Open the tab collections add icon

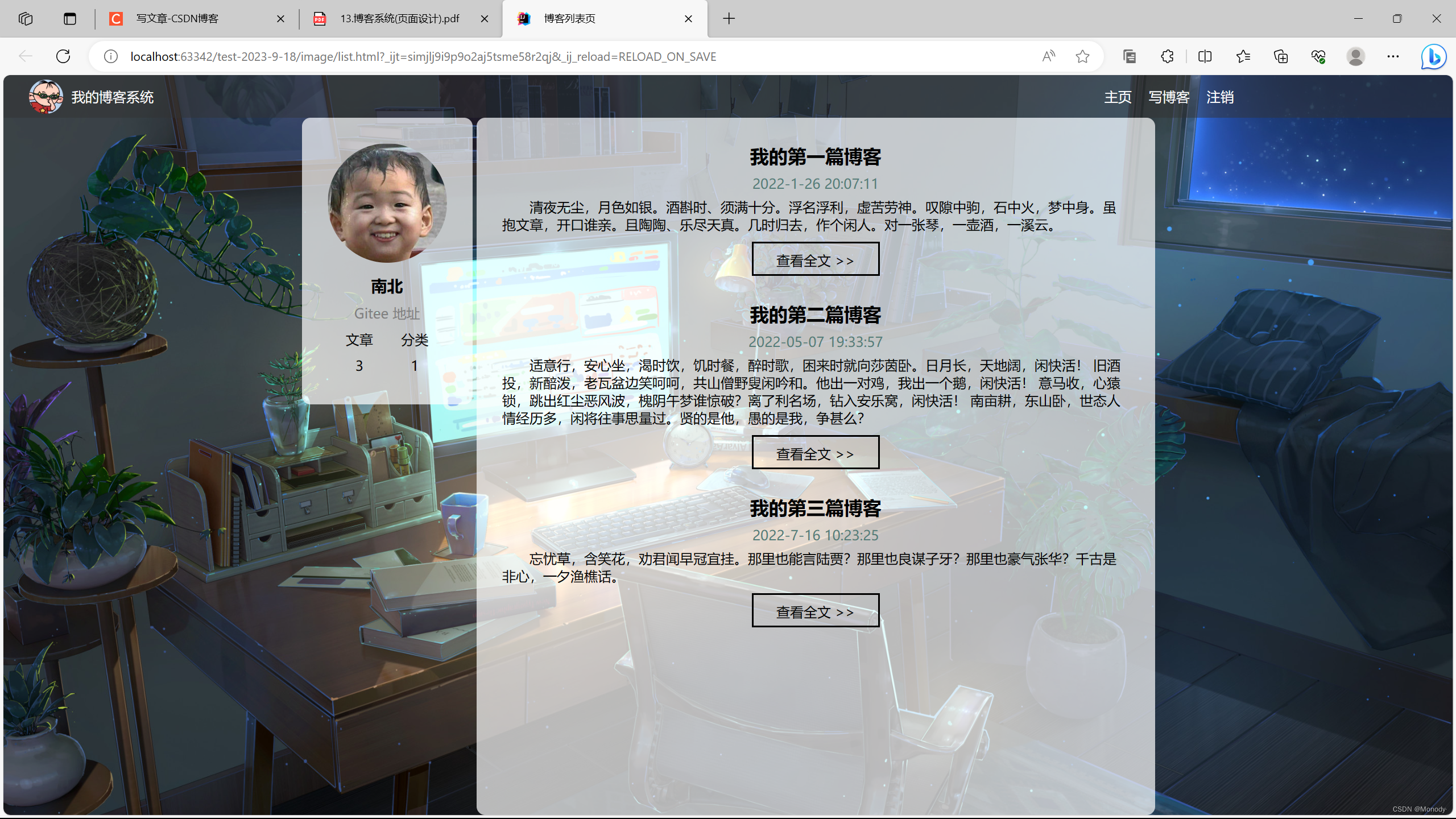1281,56
